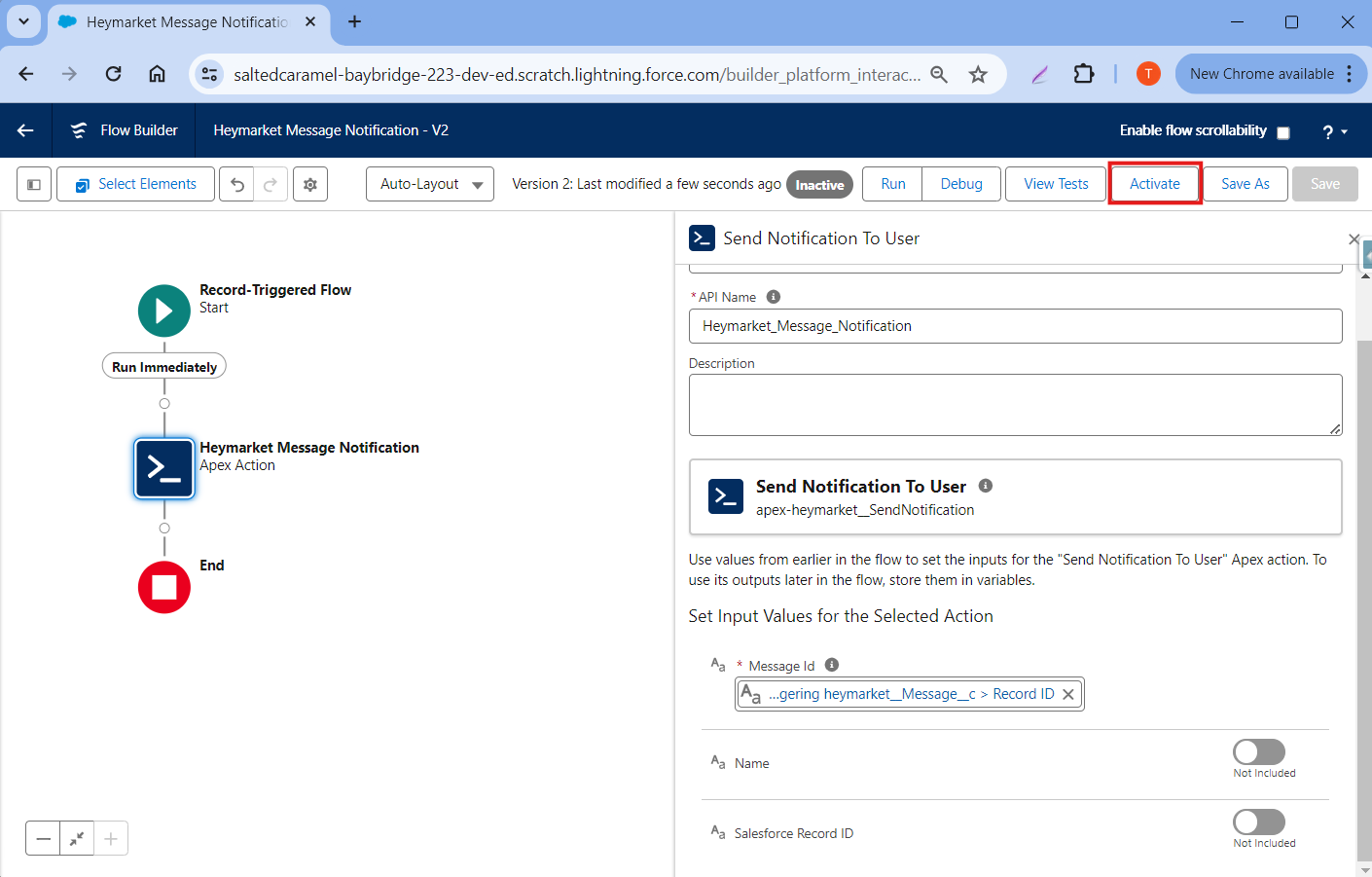Click the Flow Builder back arrow
This screenshot has height=877, width=1372.
tap(25, 130)
